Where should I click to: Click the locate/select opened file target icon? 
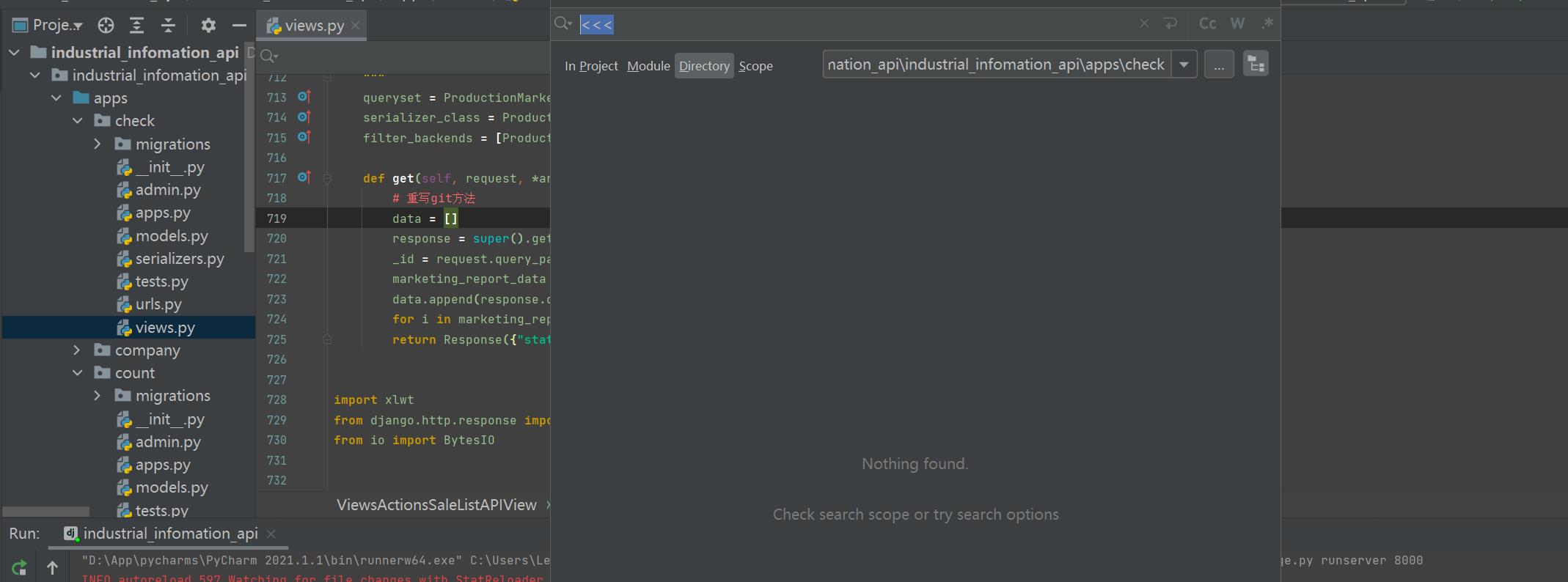click(x=106, y=26)
